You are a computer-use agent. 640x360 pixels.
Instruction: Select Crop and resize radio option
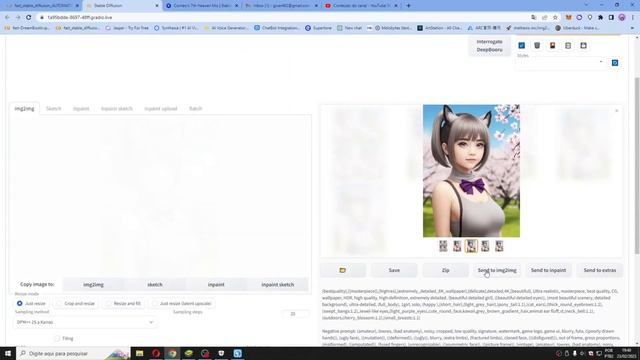[x=76, y=304]
